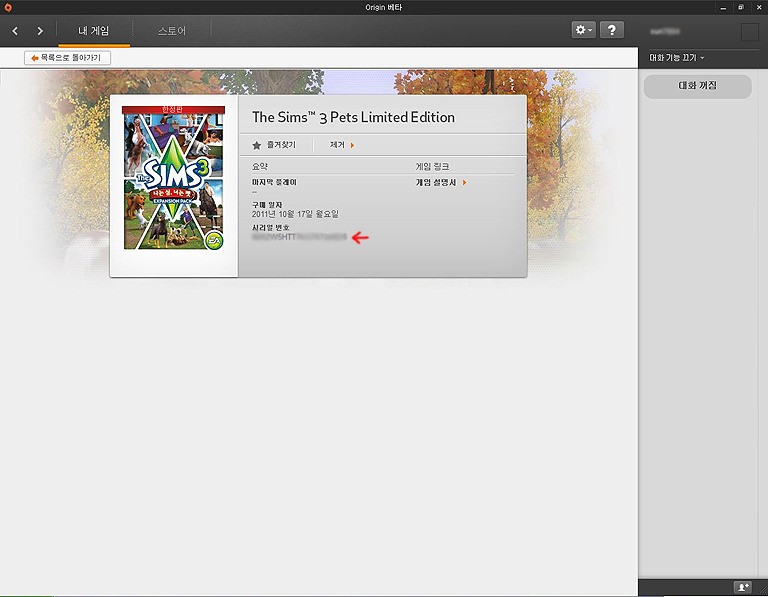768x597 pixels.
Task: Click the 요약 summary heading
Action: (x=260, y=167)
